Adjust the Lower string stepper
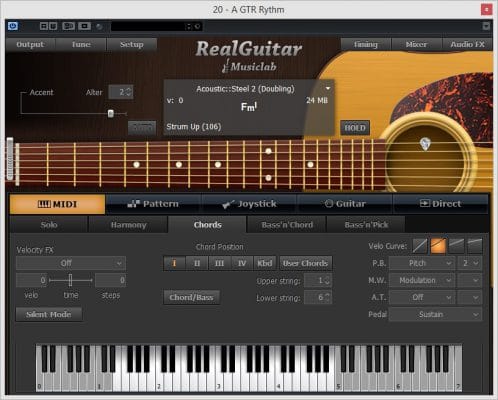The height and width of the screenshot is (400, 498). (327, 297)
